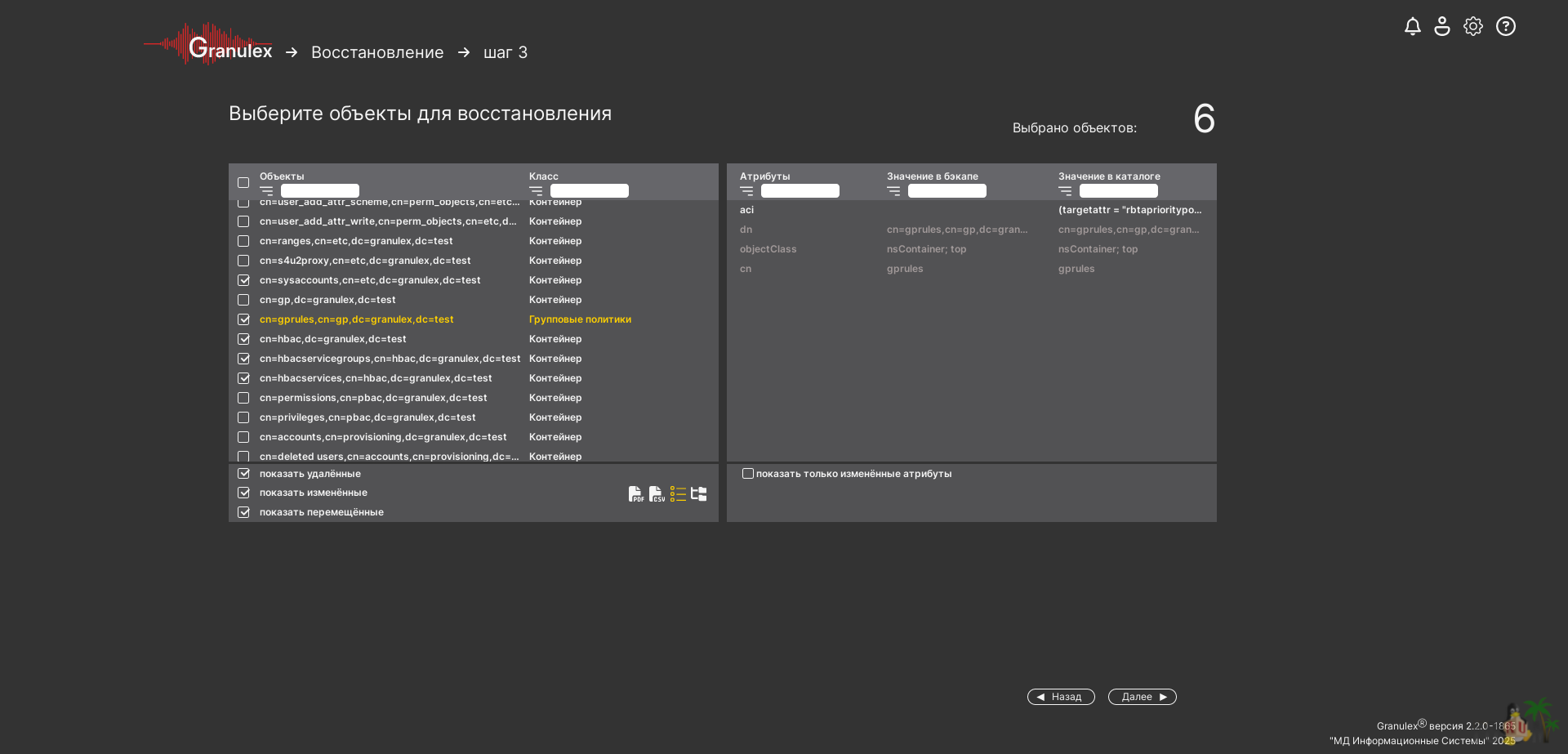
Task: Open the filter menu under Объекты column
Action: click(x=266, y=191)
